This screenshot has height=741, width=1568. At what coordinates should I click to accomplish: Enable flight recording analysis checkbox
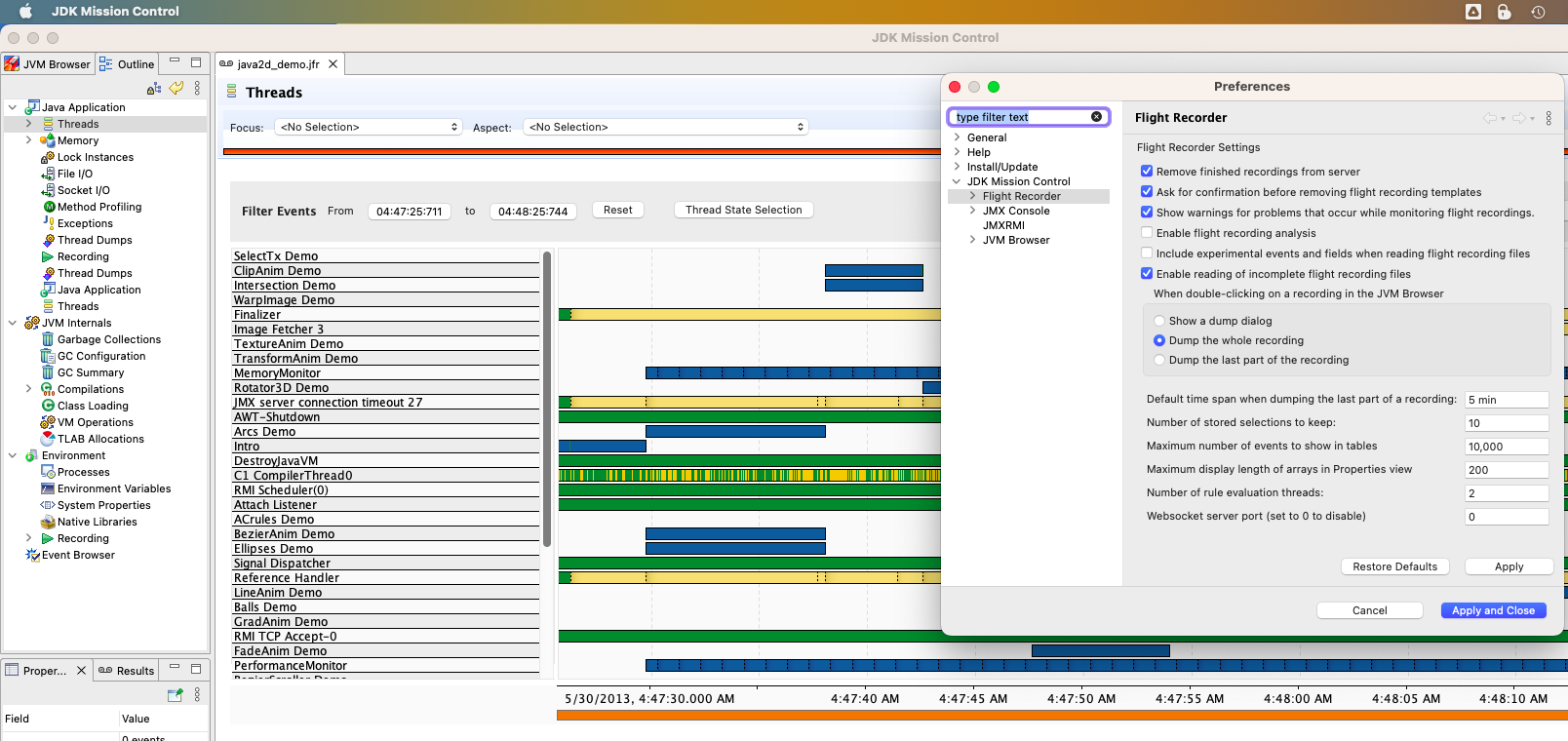(1147, 233)
